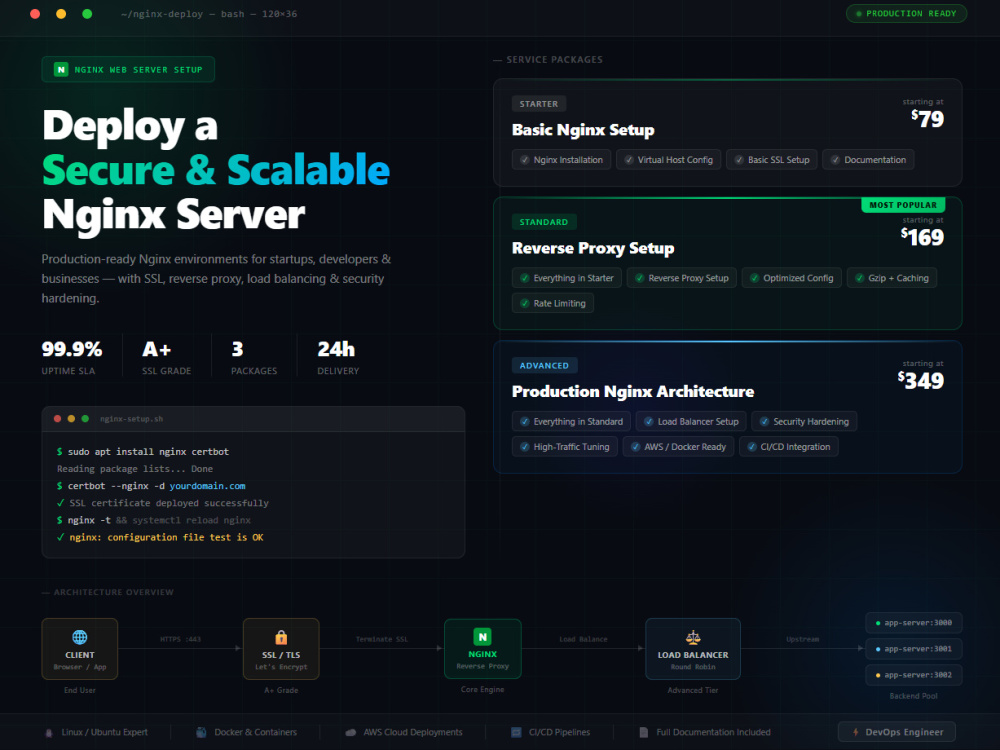Click the checkmark icon in Virtual Host Config
The width and height of the screenshot is (1000, 750).
click(629, 160)
